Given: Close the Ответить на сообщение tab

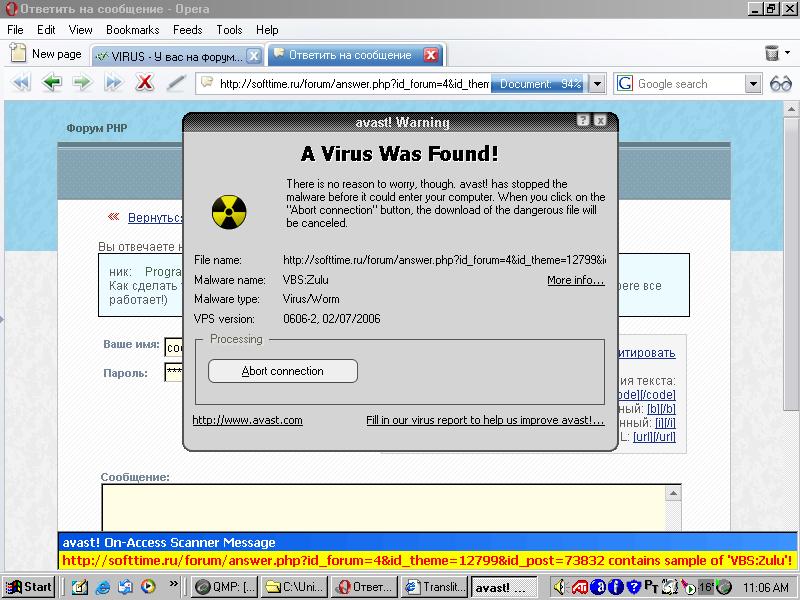Looking at the screenshot, I should click(431, 55).
